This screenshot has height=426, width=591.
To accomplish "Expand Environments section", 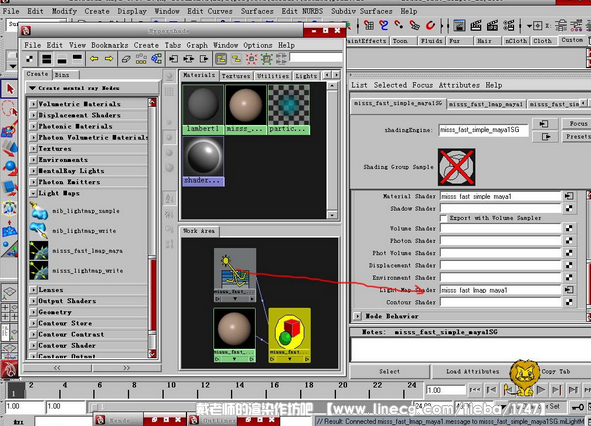I will [34, 159].
